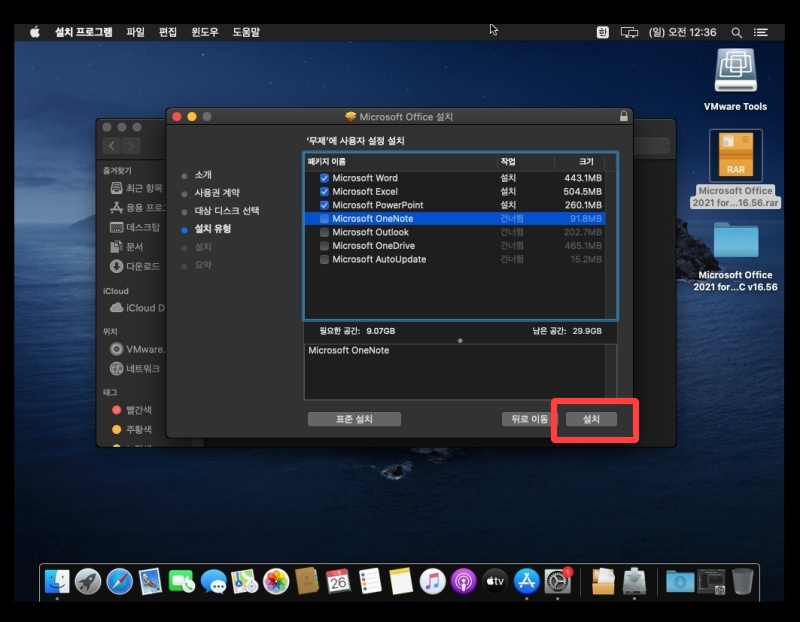The width and height of the screenshot is (800, 622).
Task: Select 다운로드 in Finder sidebar
Action: coord(135,266)
